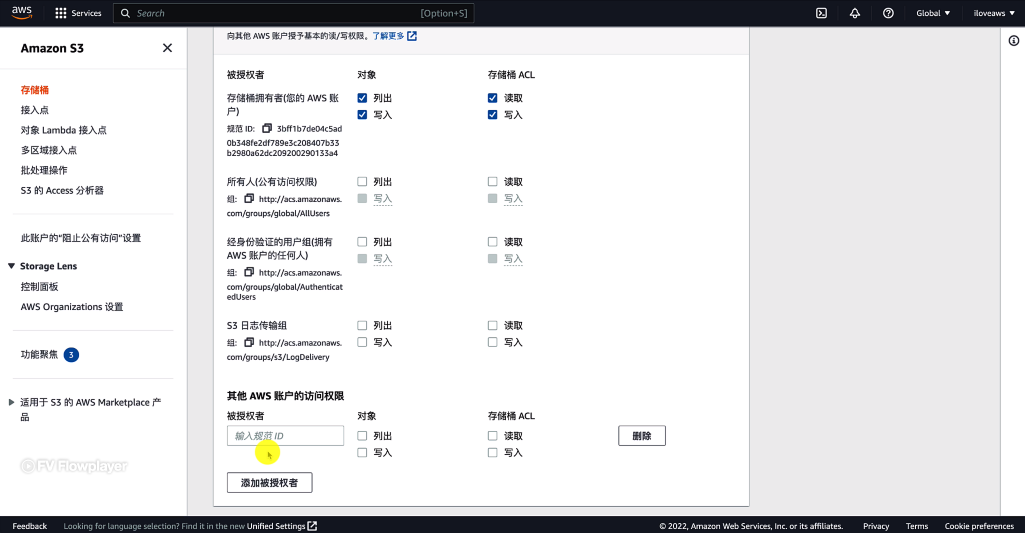Open external link icon beside 了解更多
The image size is (1025, 533).
click(x=412, y=36)
